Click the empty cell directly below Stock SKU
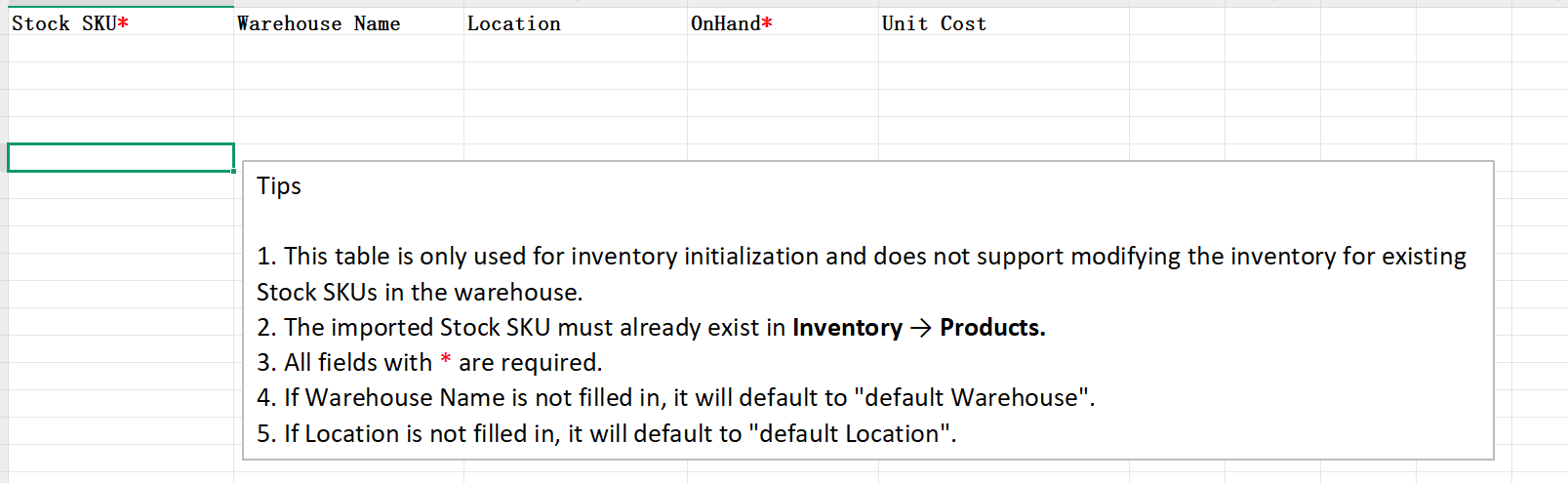This screenshot has width=1568, height=483. [120, 49]
